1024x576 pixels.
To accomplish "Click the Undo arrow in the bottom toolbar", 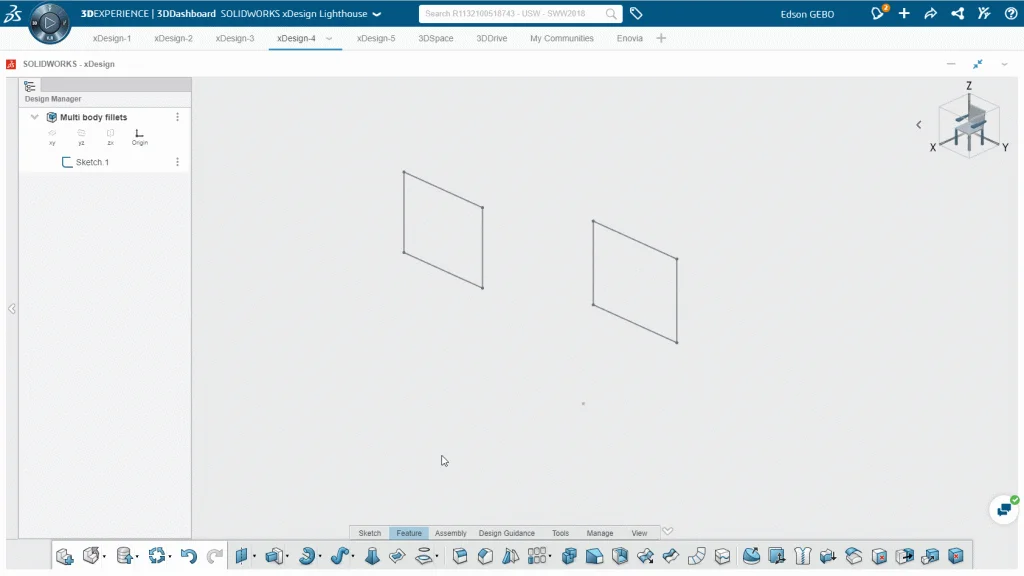I will pos(188,556).
